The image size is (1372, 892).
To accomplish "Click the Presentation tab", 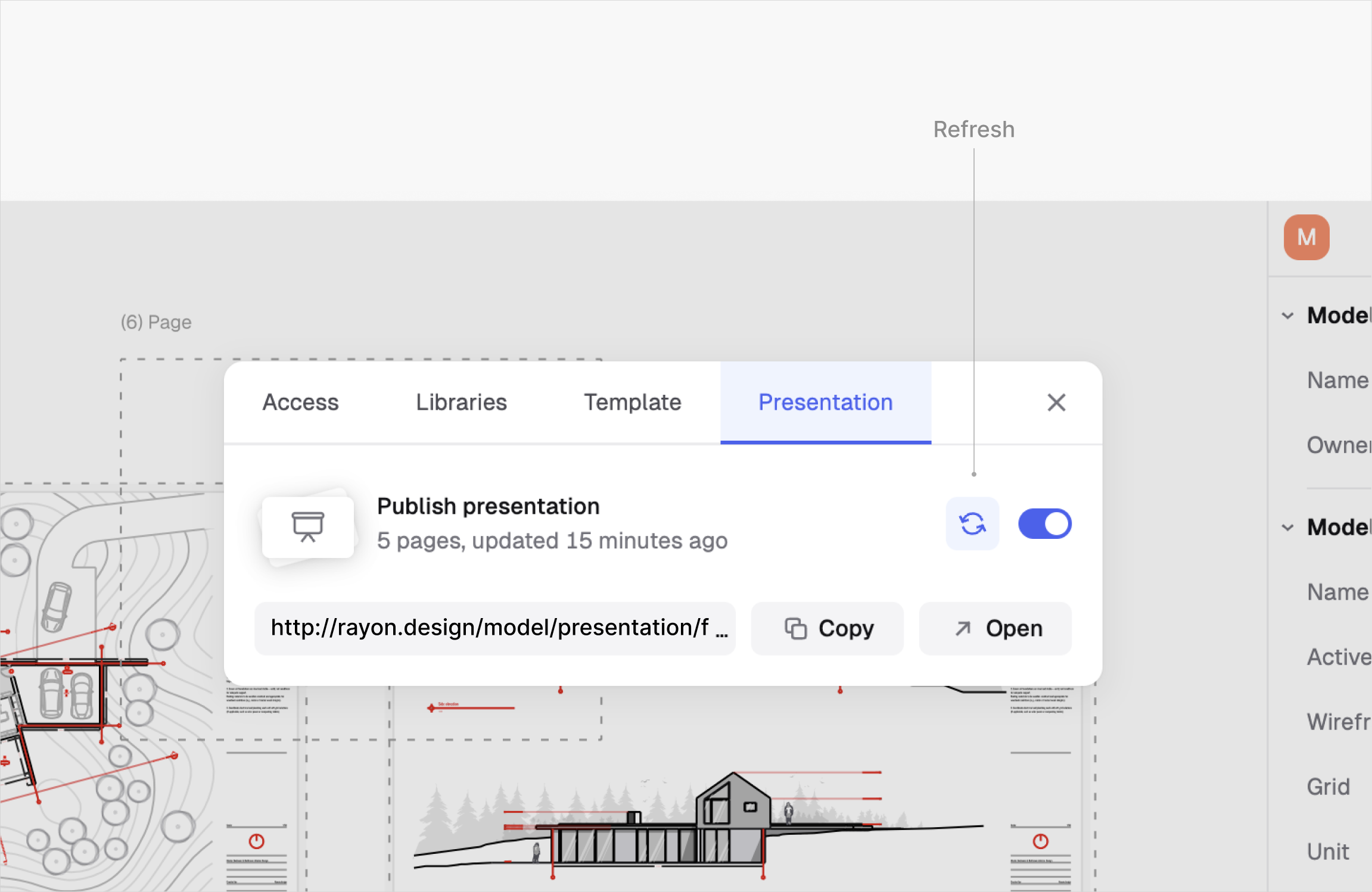I will (825, 403).
